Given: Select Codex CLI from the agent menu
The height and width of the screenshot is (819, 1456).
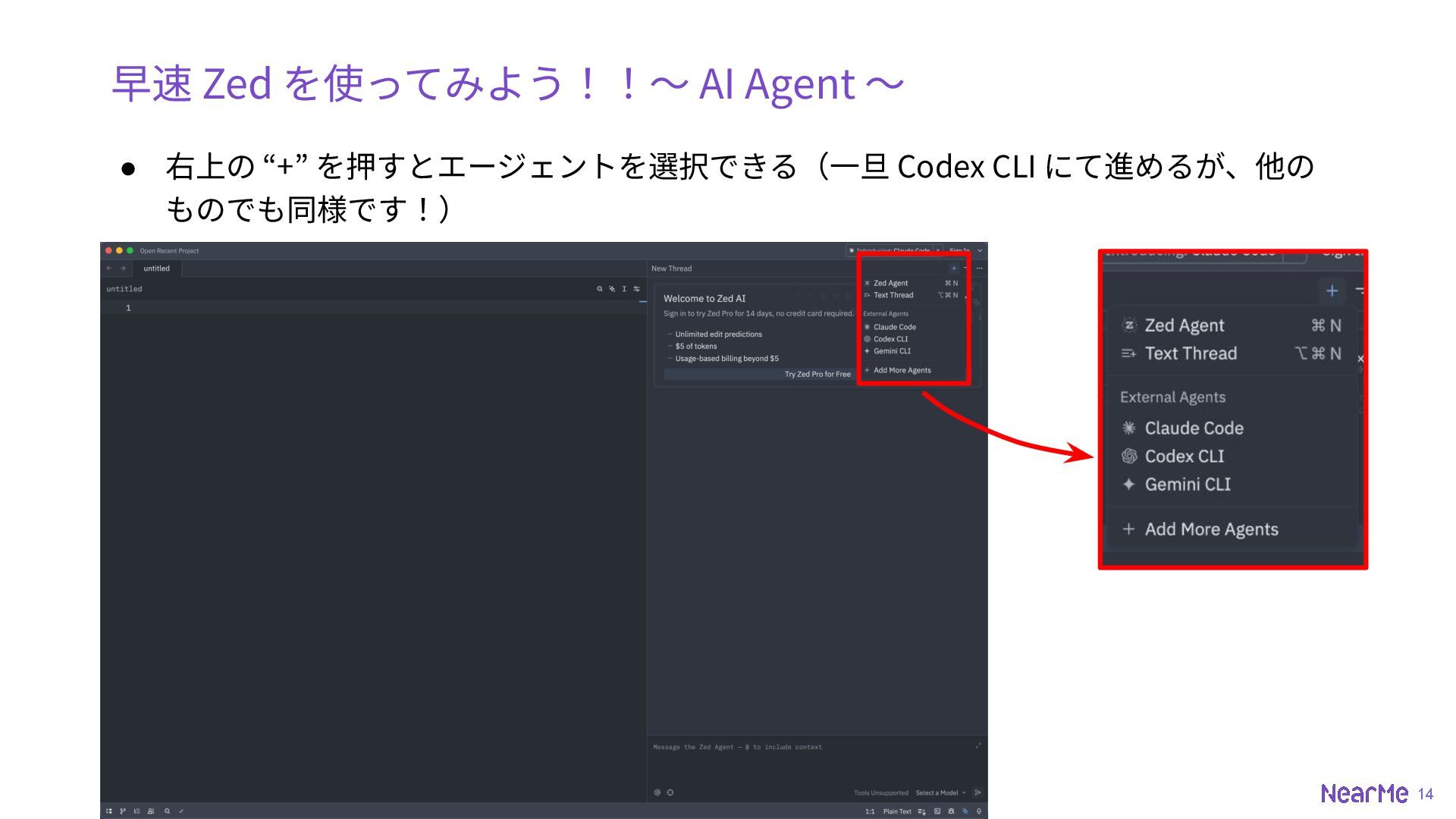Looking at the screenshot, I should point(890,339).
